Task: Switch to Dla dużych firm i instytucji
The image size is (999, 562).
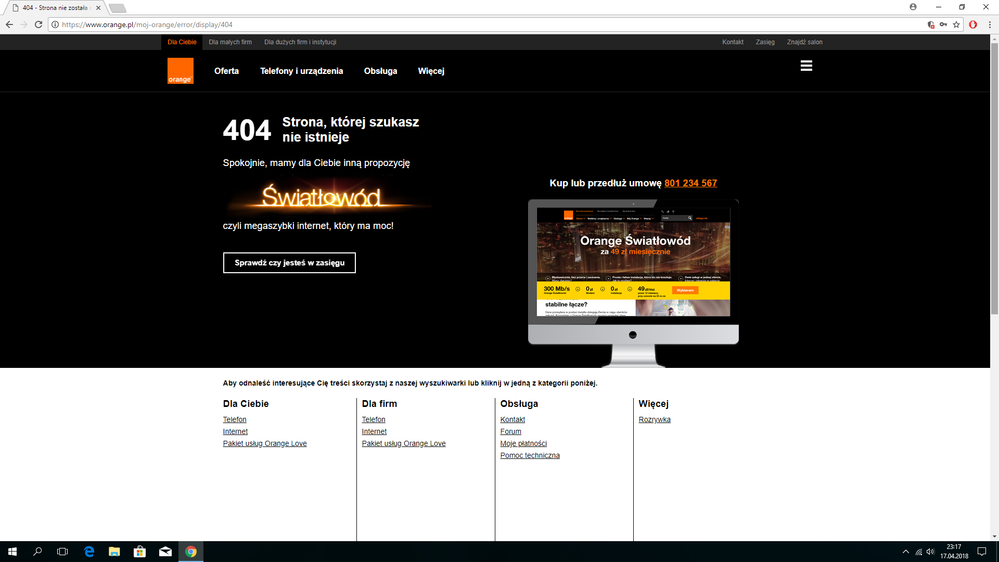Action: 300,42
